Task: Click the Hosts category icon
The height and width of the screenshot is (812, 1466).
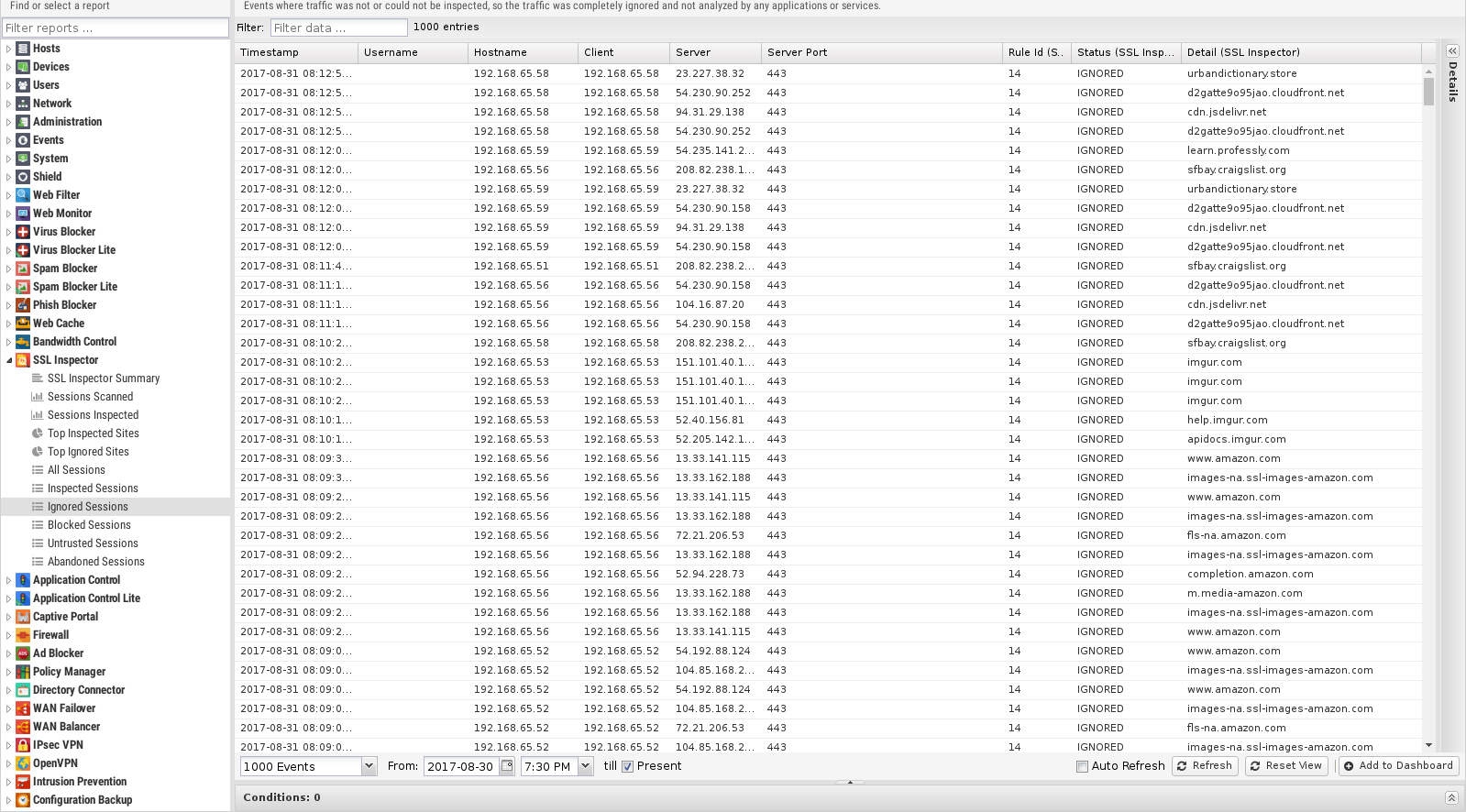Action: point(23,49)
